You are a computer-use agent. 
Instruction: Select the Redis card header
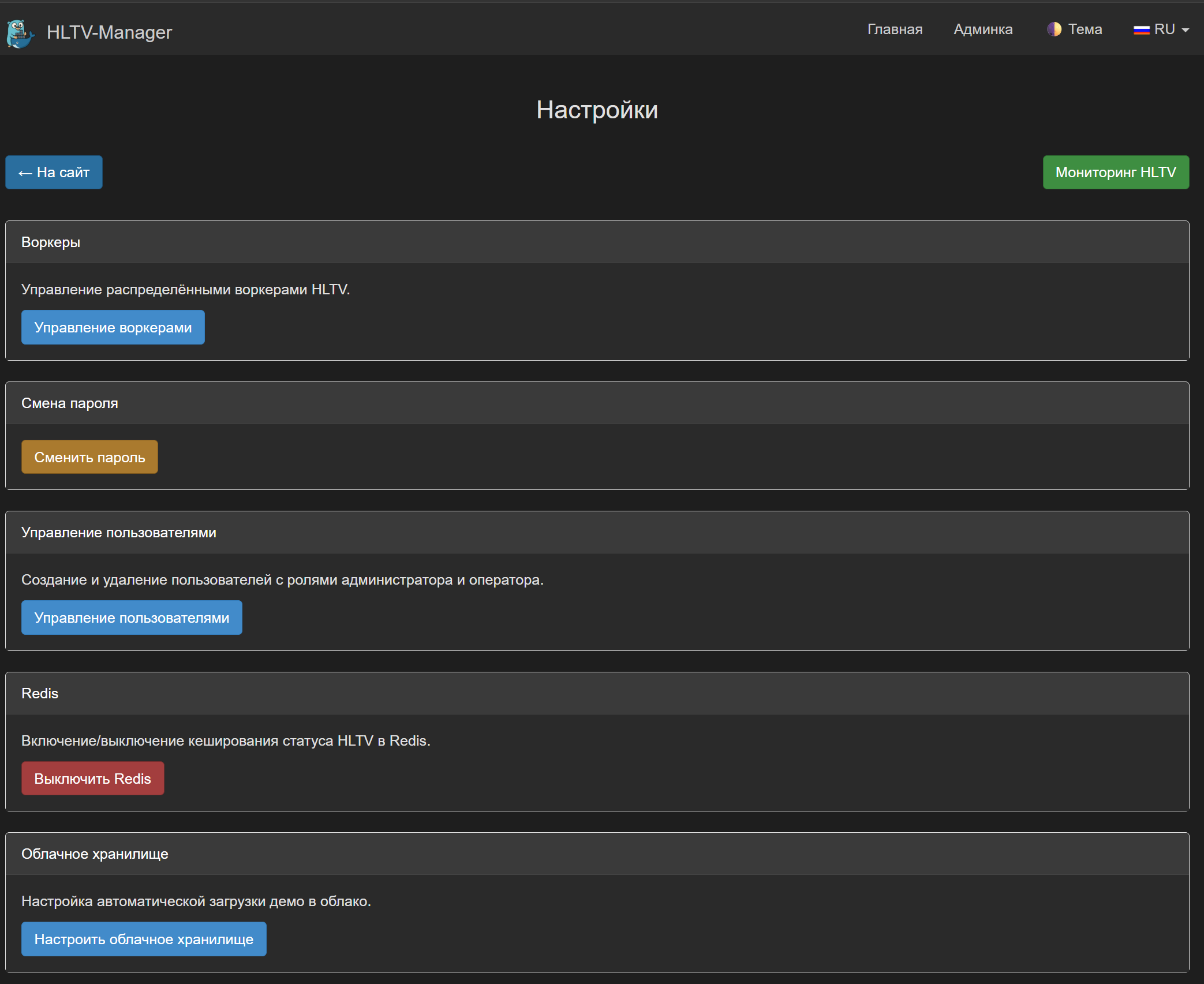(x=597, y=694)
